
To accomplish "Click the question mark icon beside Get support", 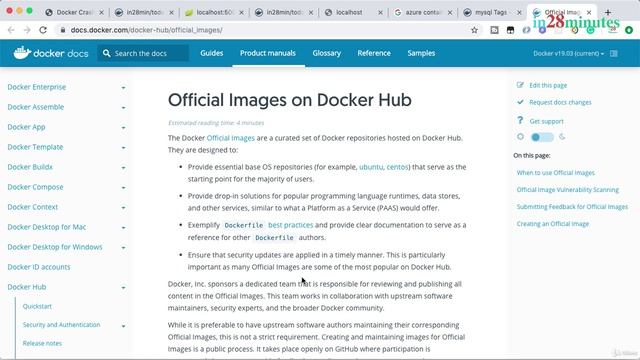I will click(520, 120).
